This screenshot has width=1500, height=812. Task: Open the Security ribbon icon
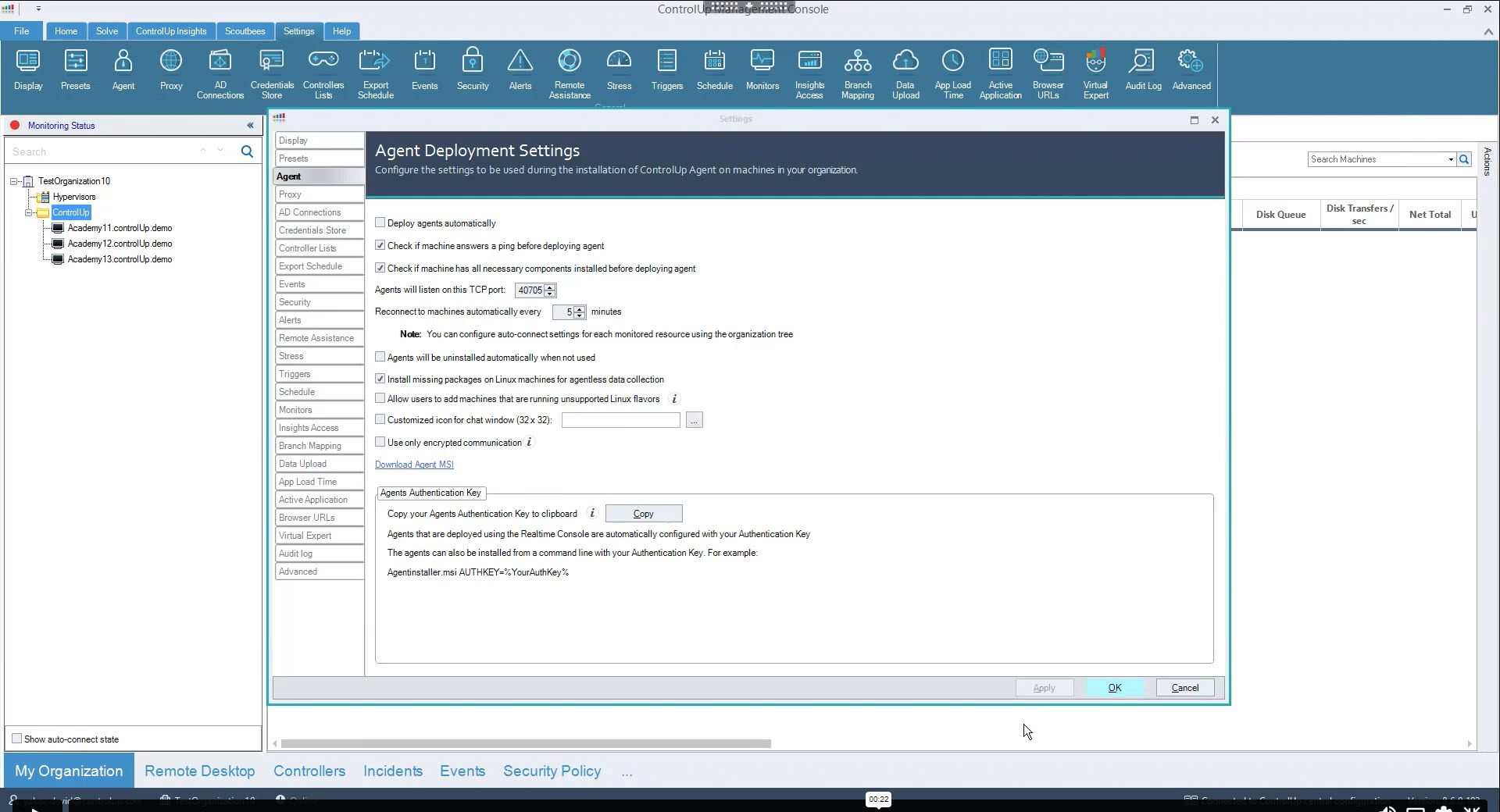pos(473,70)
